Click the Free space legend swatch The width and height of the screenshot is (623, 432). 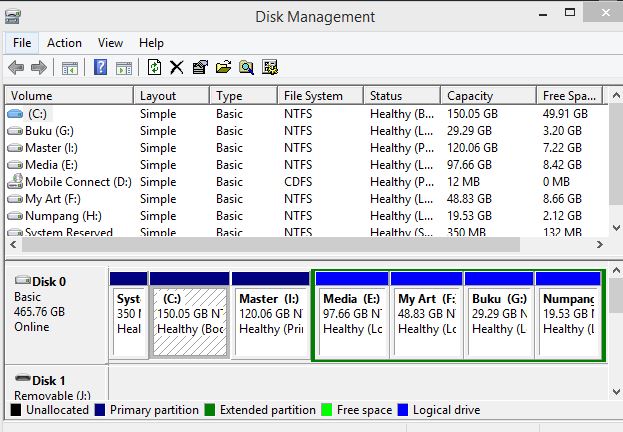click(326, 410)
